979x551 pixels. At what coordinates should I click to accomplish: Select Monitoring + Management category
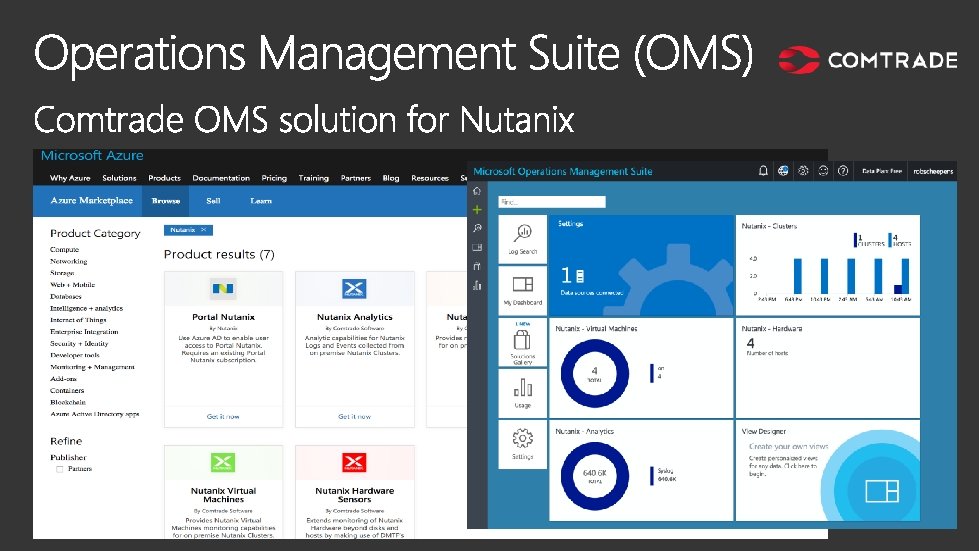(92, 367)
